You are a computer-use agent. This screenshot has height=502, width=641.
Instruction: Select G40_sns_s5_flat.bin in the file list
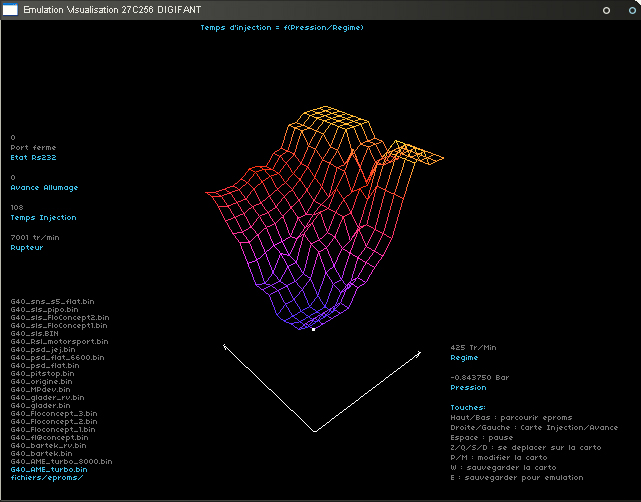tap(52, 301)
